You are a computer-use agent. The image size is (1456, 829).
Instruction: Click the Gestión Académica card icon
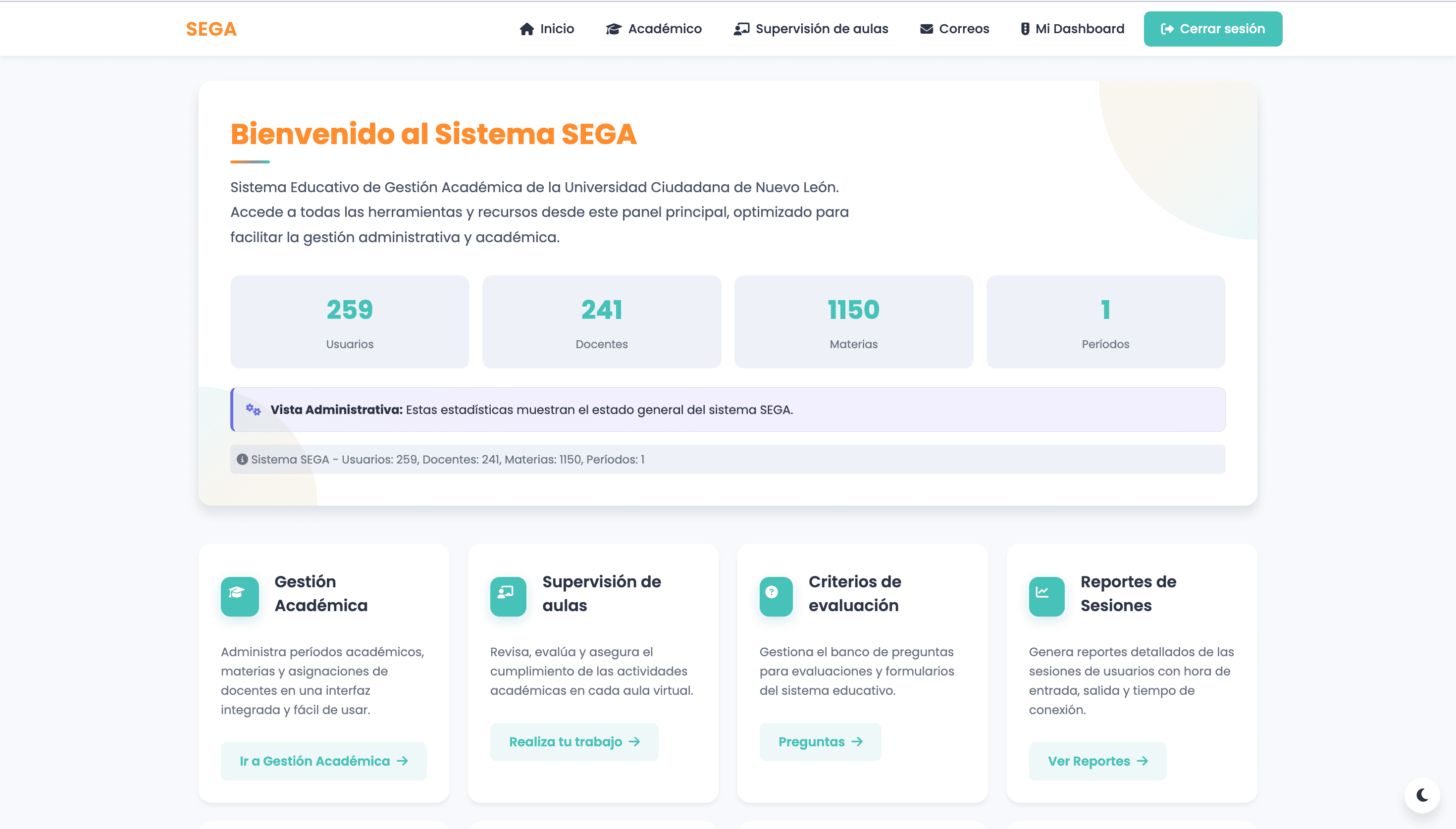click(x=240, y=597)
